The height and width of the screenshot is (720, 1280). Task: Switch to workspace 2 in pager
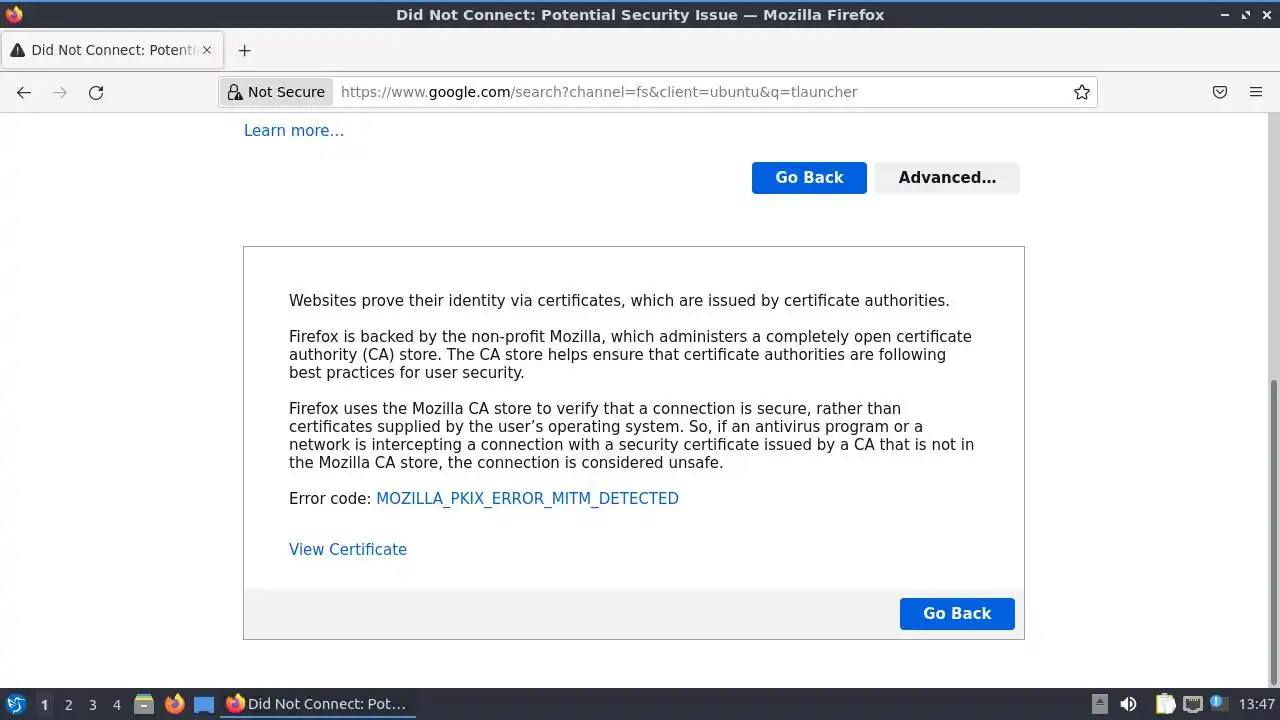[x=68, y=705]
